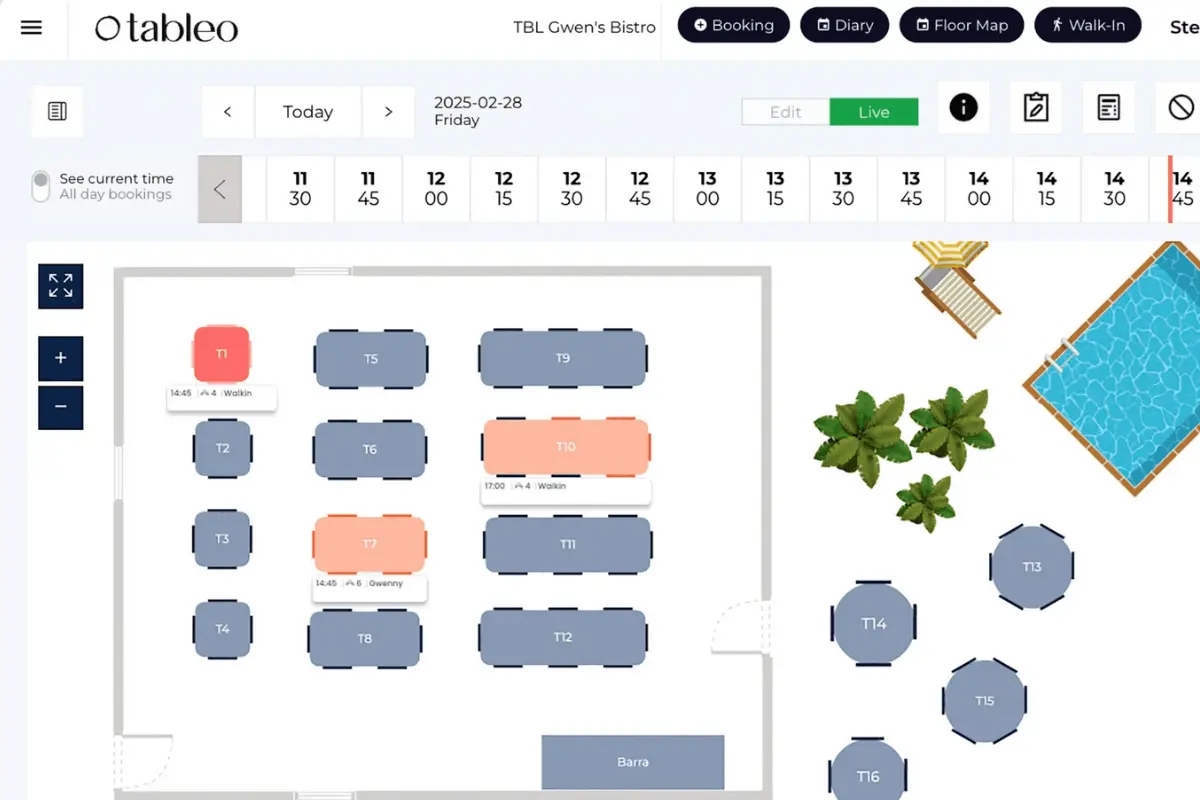Select the 11:30 time slot
This screenshot has width=1200, height=800.
coord(300,189)
